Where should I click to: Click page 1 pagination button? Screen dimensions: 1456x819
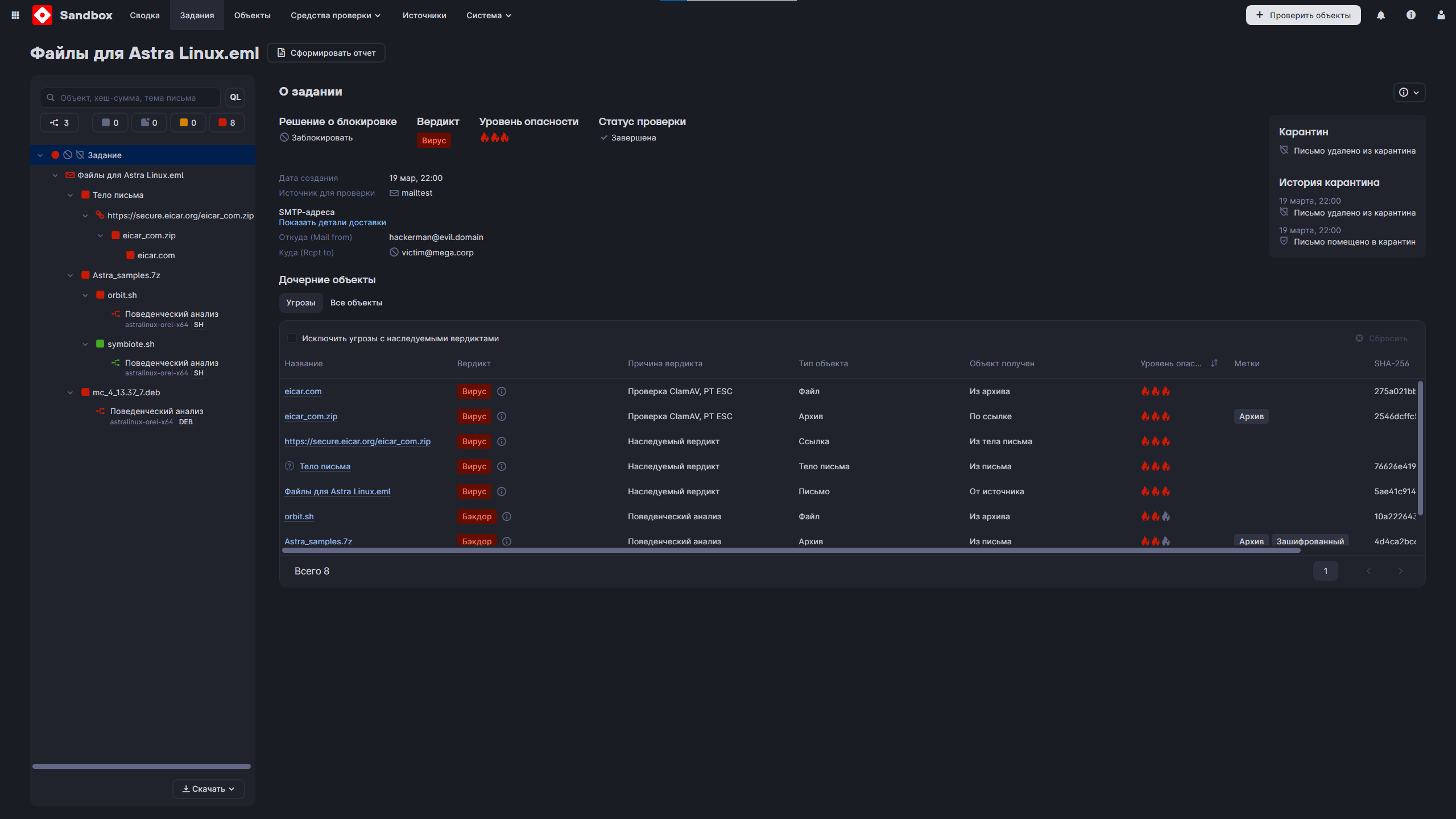[1325, 571]
